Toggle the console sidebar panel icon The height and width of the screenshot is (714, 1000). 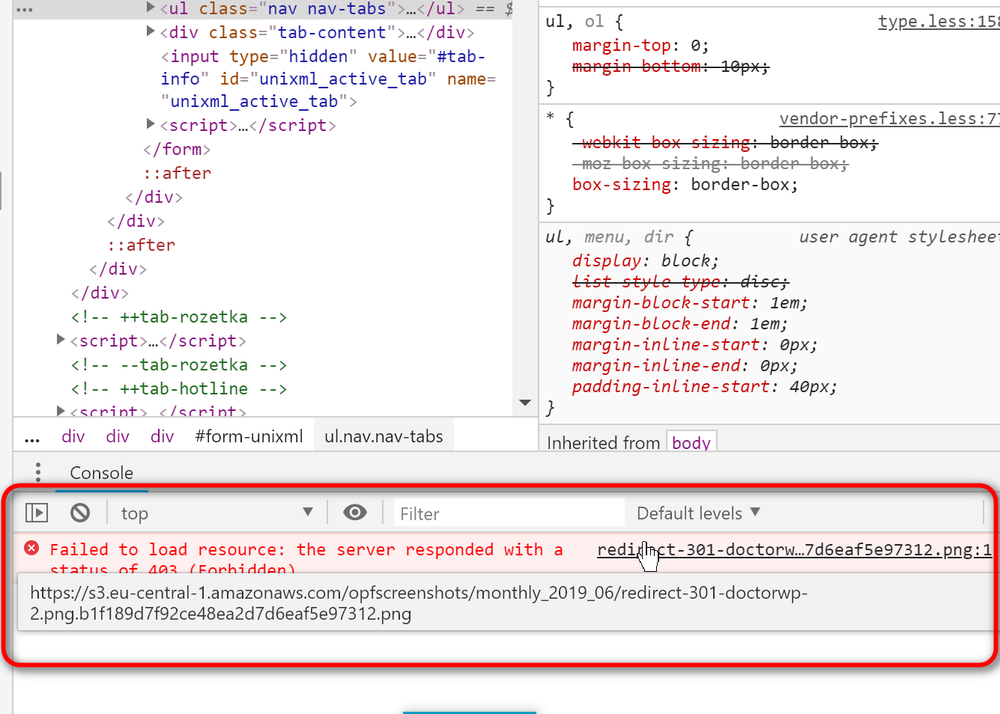[x=36, y=513]
